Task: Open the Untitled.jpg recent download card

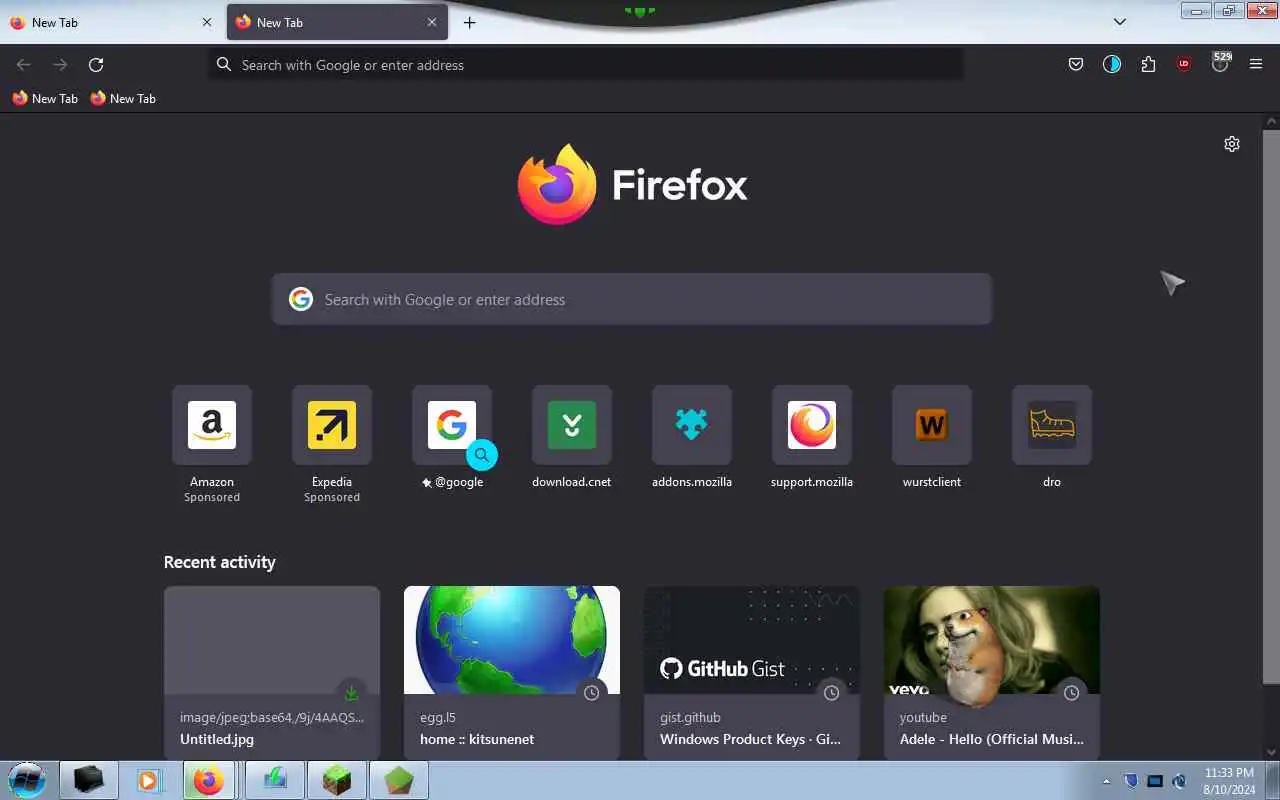Action: [272, 673]
